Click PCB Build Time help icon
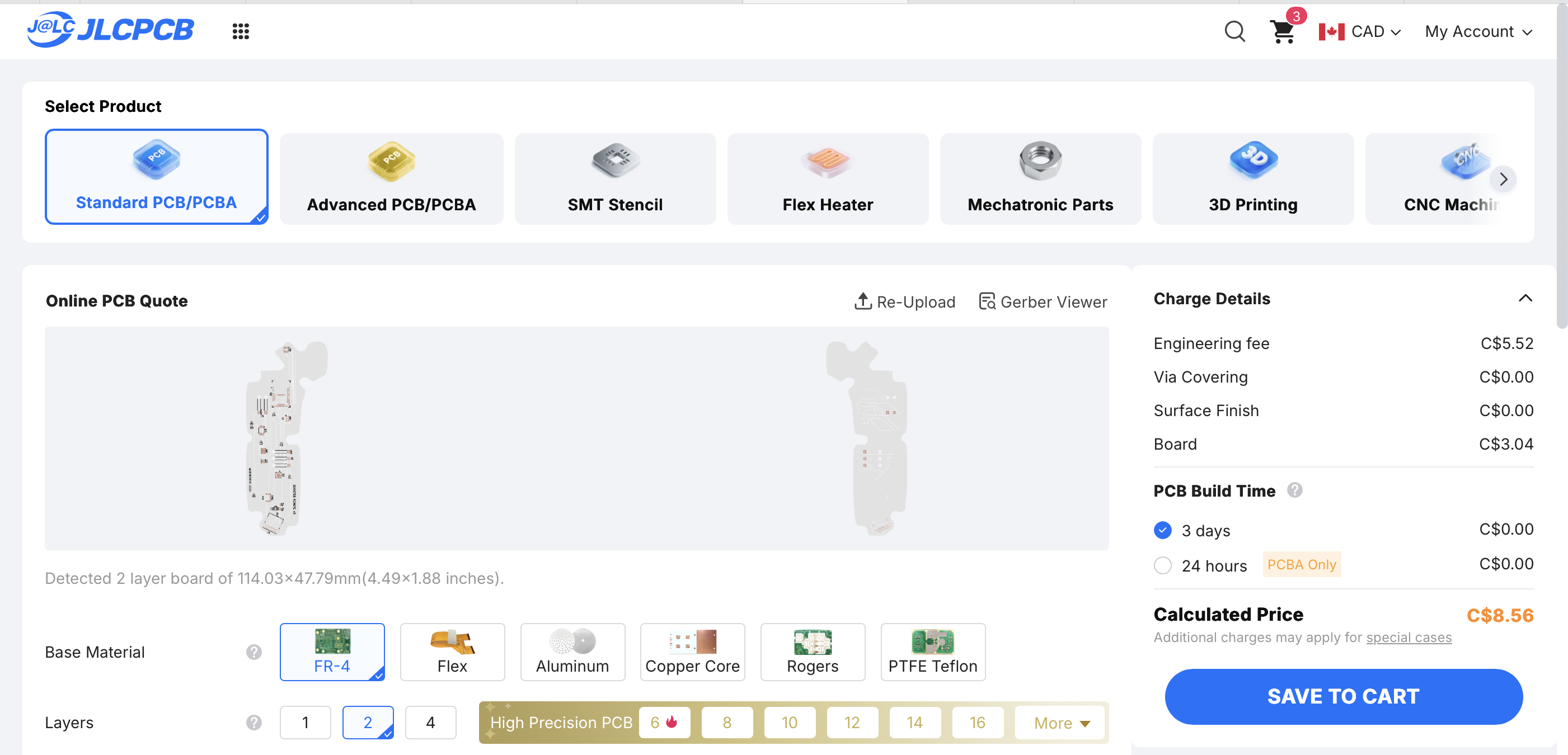The width and height of the screenshot is (1568, 755). click(1295, 490)
